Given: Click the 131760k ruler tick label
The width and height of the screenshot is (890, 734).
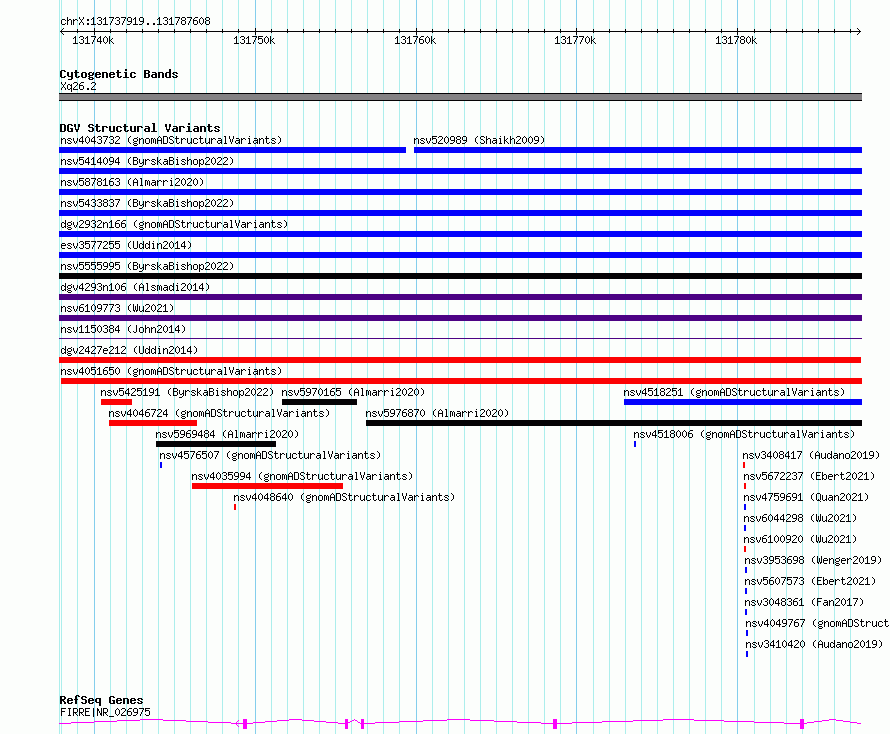Looking at the screenshot, I should click(415, 40).
